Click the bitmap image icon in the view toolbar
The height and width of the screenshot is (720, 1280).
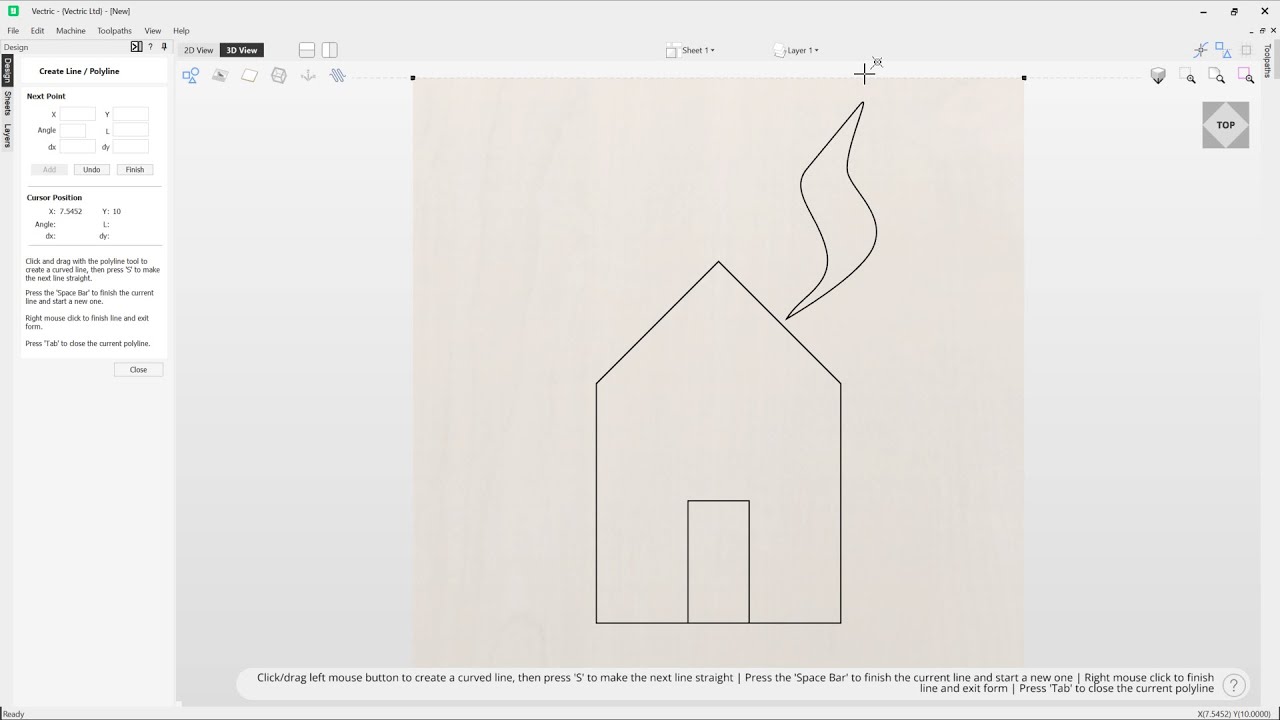[220, 75]
